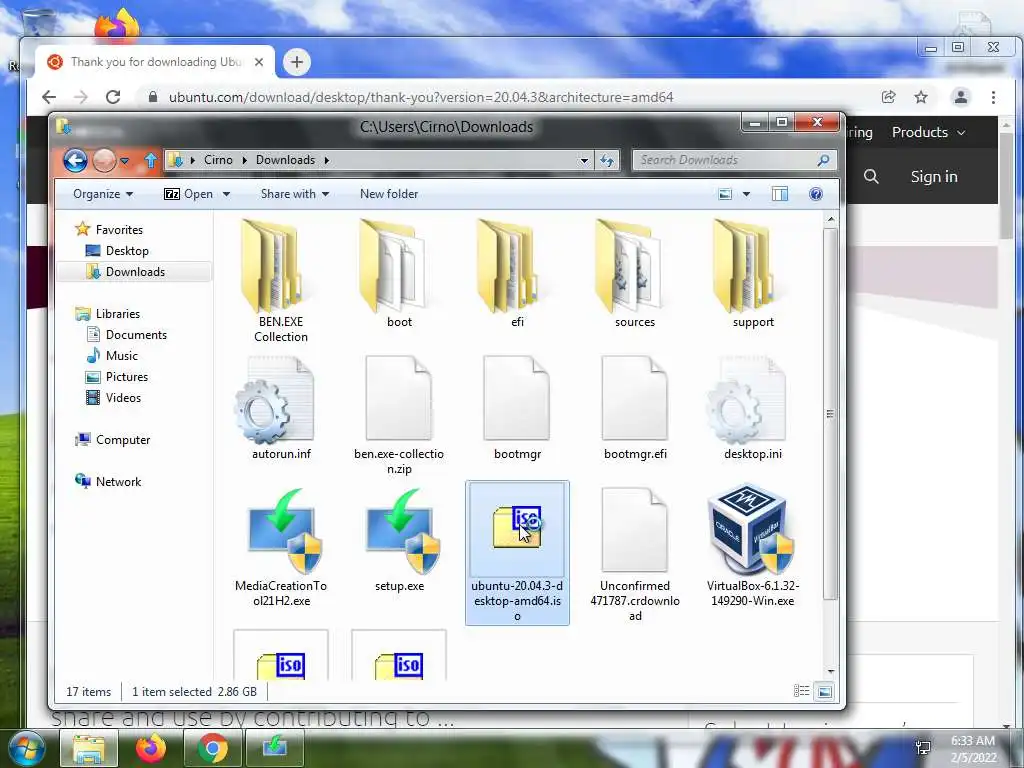Close the Ubuntu download tab
1024x768 pixels.
pos(259,62)
